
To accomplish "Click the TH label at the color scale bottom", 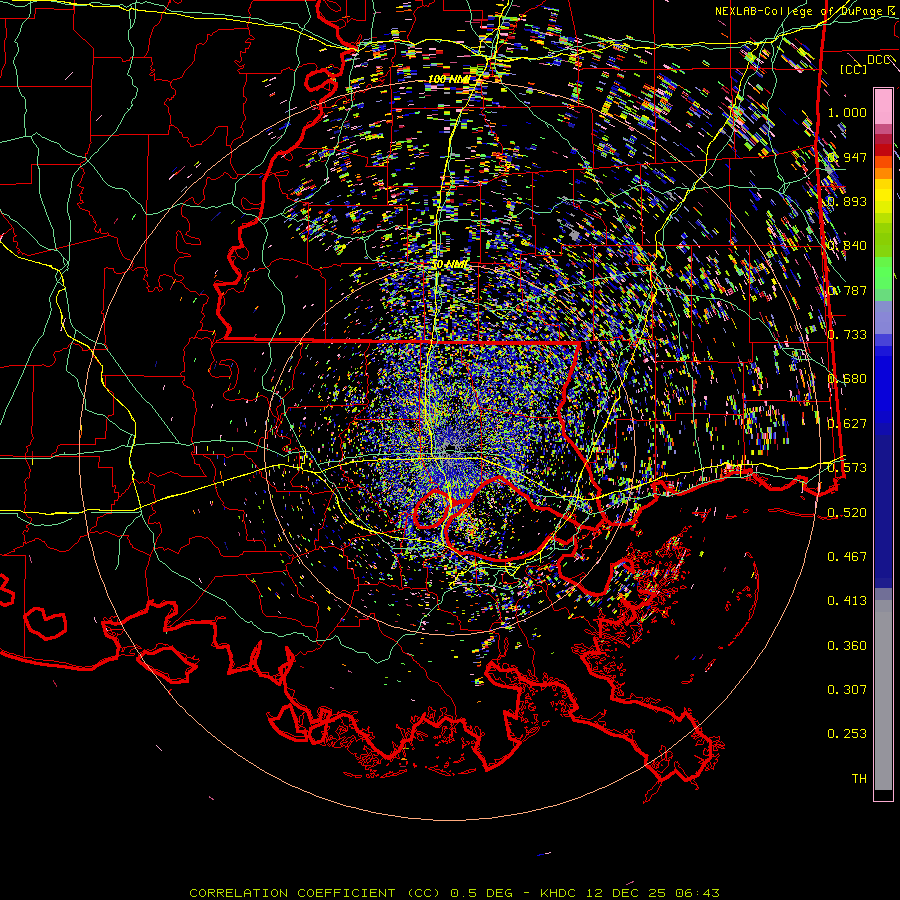I will tap(859, 779).
